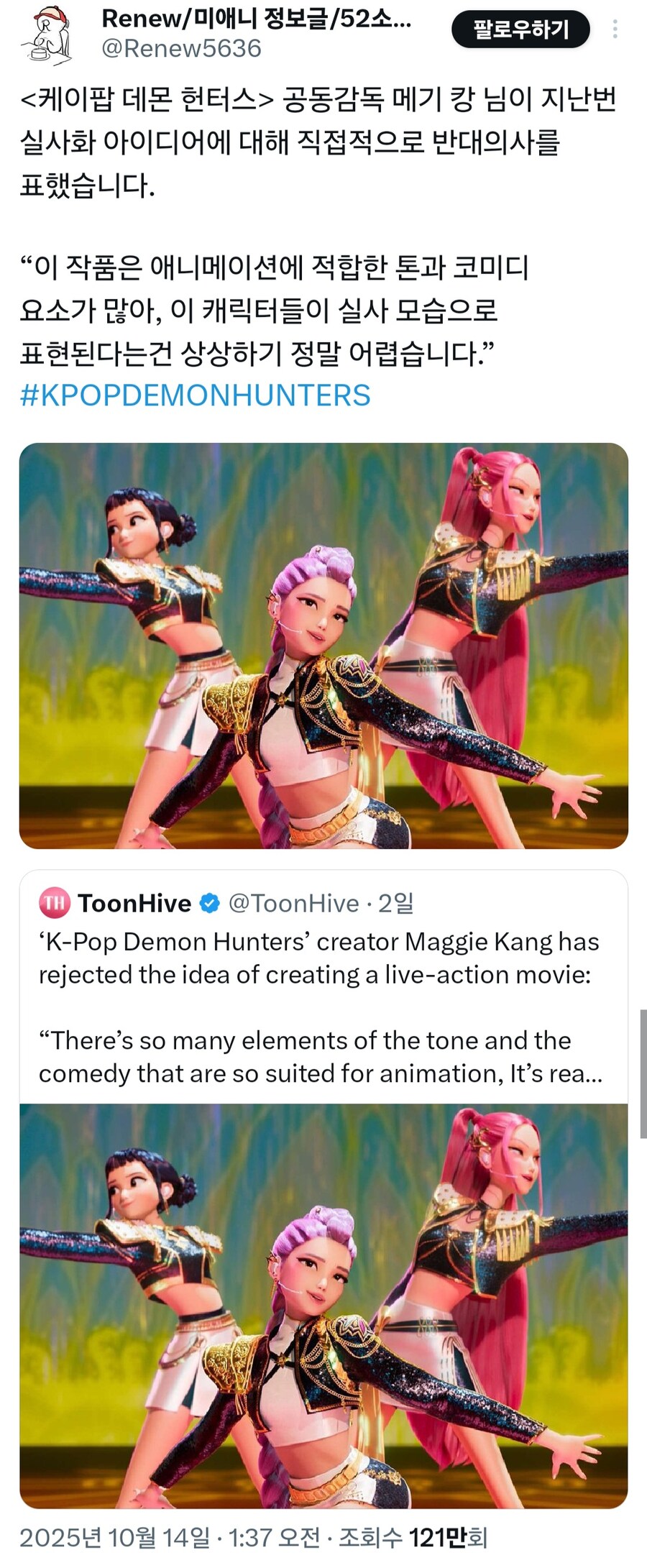647x1568 pixels.
Task: Click the scrollbar handle on right edge
Action: coord(643,1074)
